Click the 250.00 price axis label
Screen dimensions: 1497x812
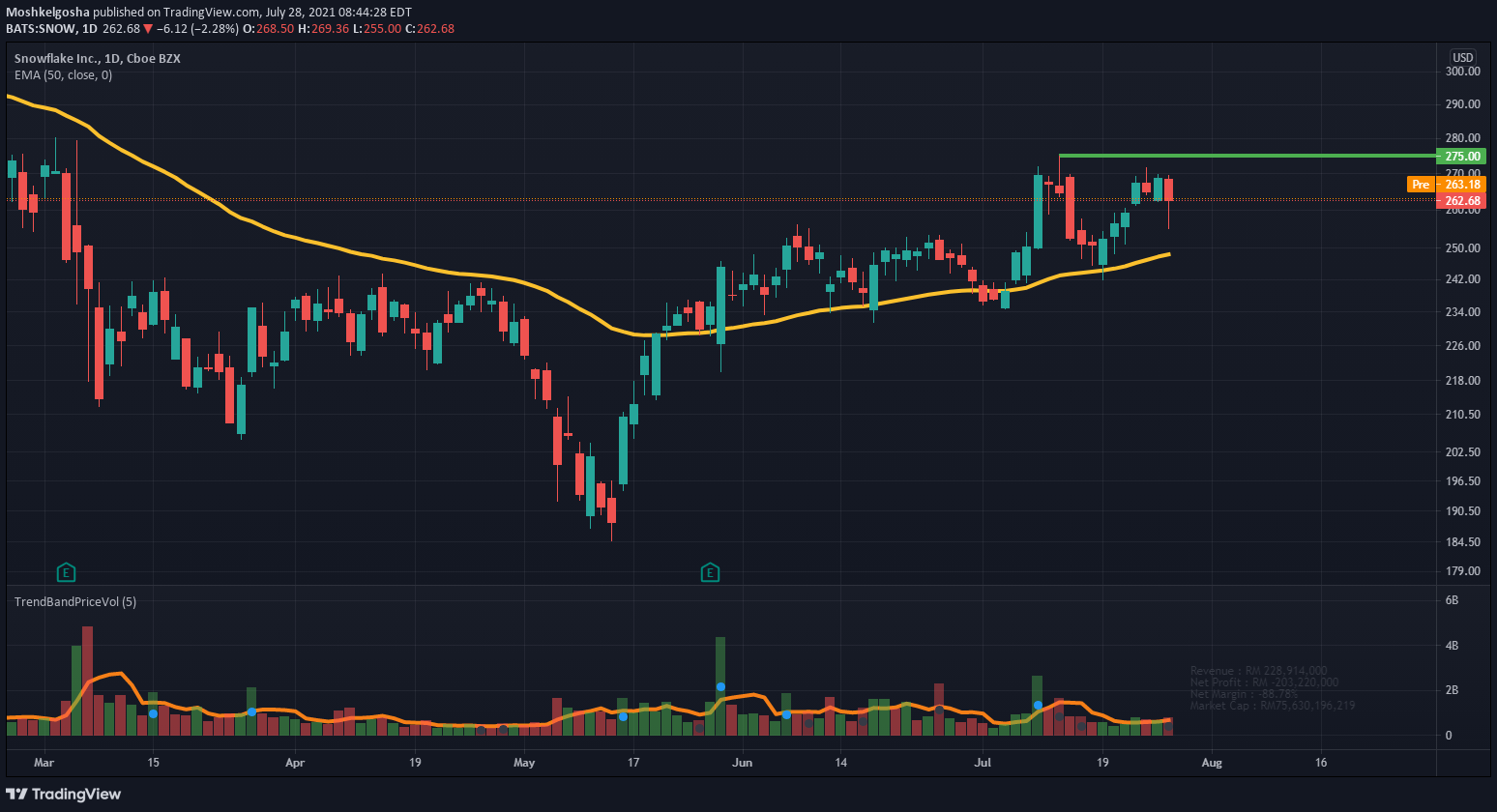(1463, 248)
